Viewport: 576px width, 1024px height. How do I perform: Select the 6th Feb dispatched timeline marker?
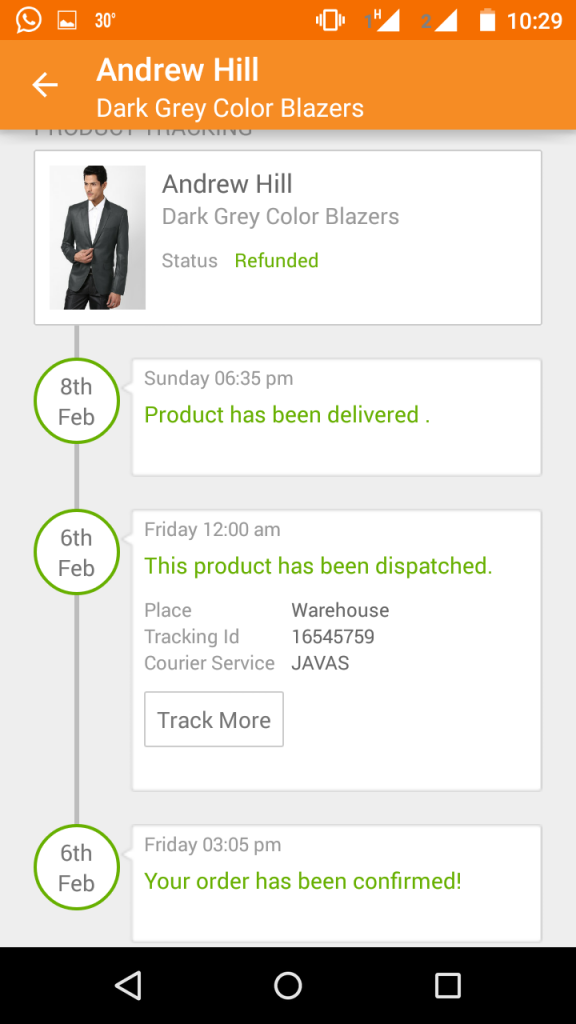(x=76, y=552)
